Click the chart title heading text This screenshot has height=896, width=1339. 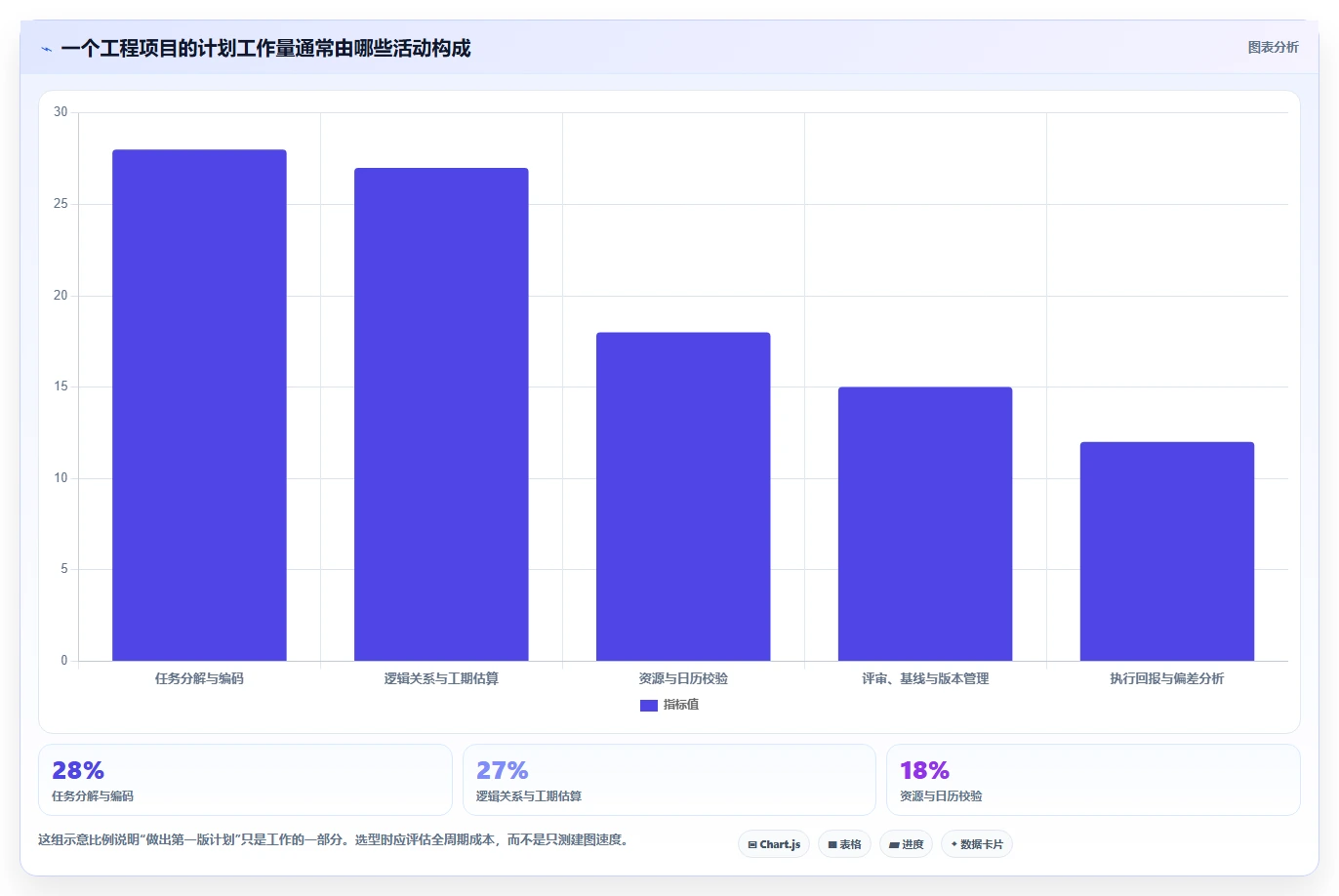(265, 48)
